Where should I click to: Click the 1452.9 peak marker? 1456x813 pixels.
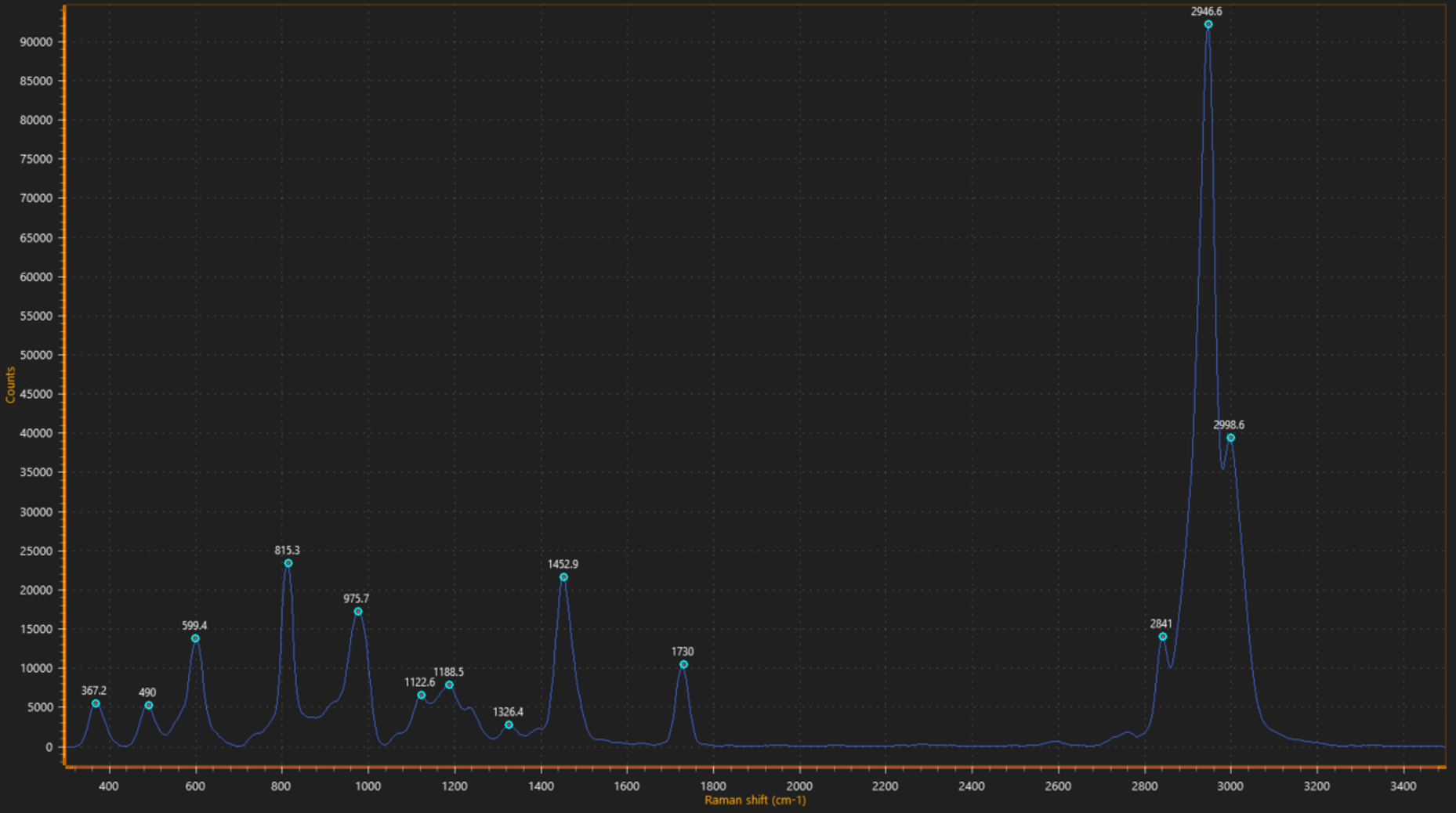[563, 577]
